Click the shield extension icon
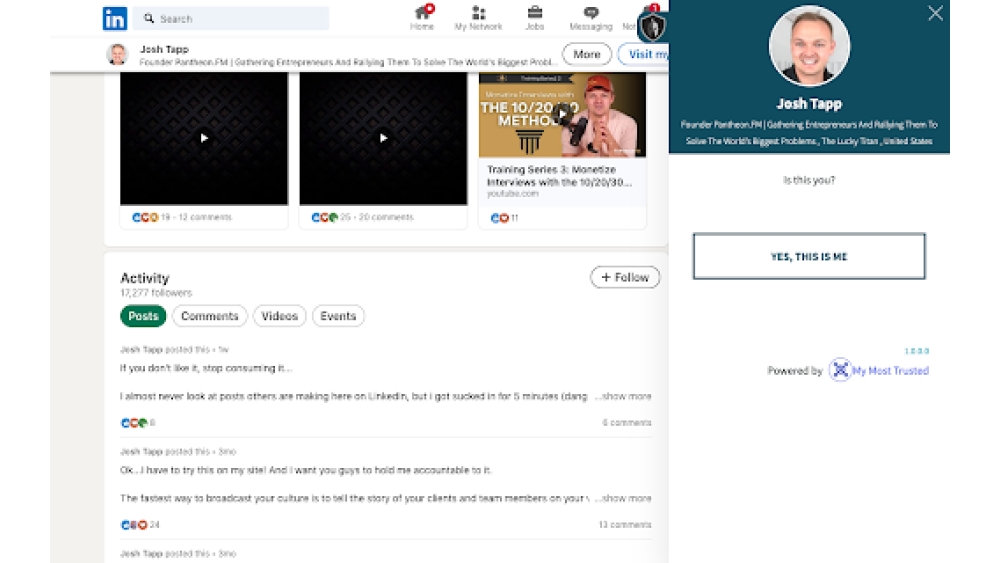The width and height of the screenshot is (1000, 563). pos(652,27)
